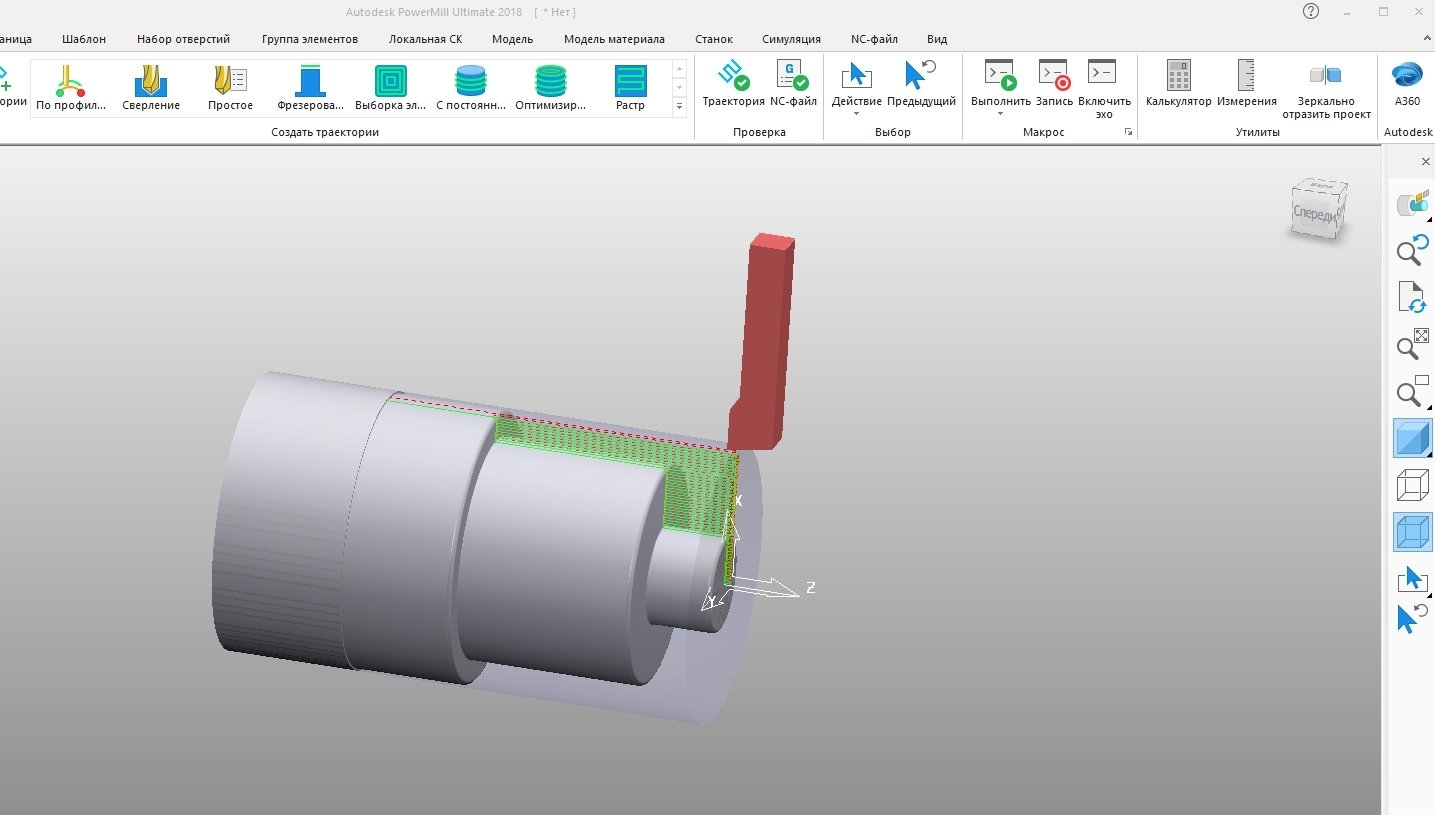Choose the Выборка эл... strategy icon
The height and width of the screenshot is (815, 1435).
coord(389,87)
